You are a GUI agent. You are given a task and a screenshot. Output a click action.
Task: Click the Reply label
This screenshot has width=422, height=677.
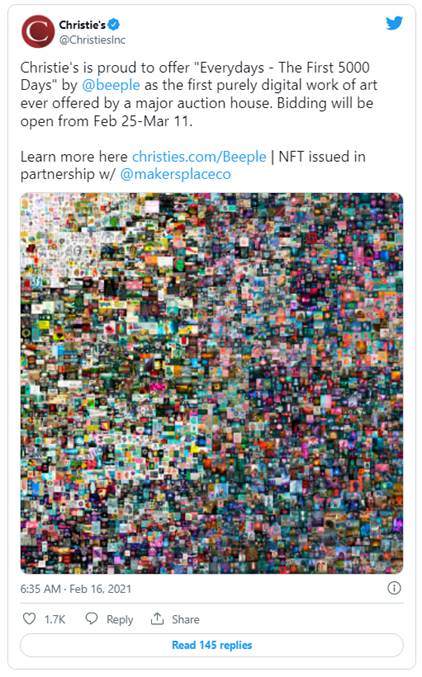point(120,619)
